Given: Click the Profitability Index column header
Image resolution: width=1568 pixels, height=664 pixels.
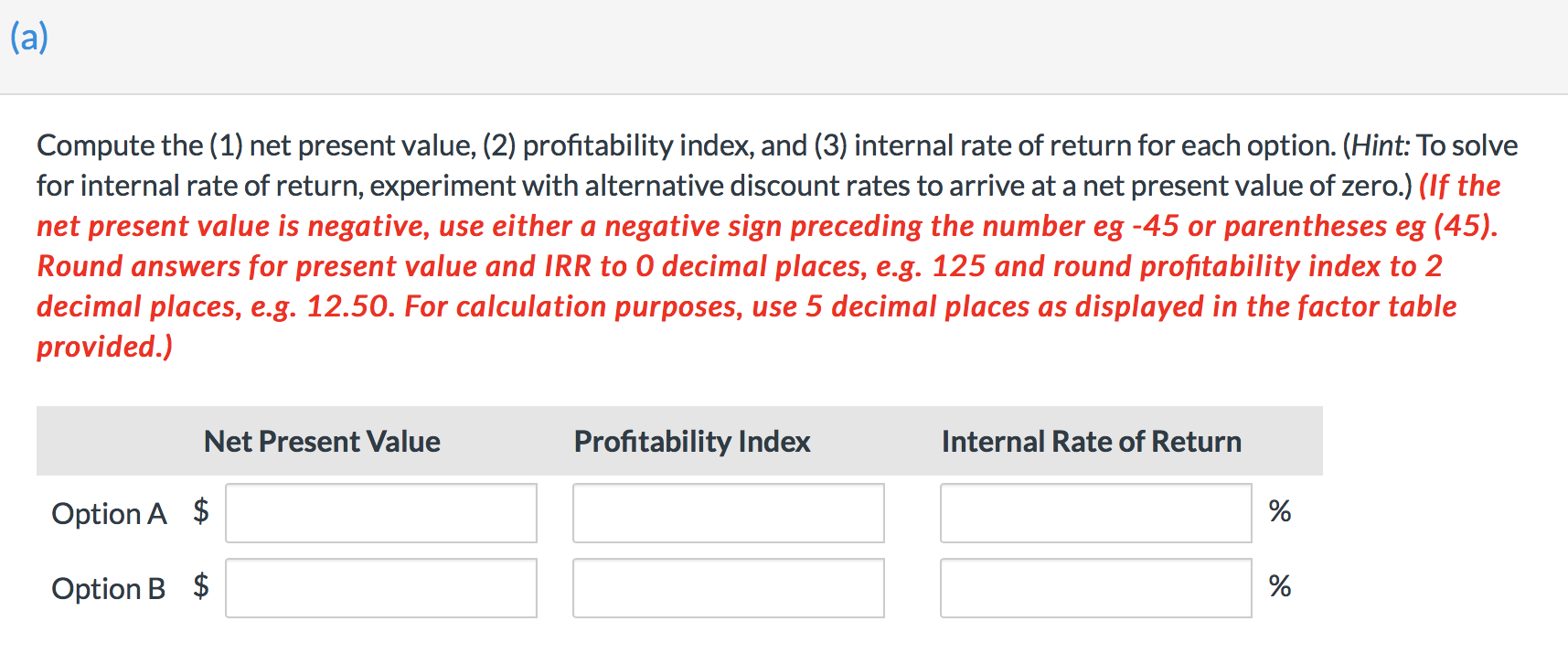Looking at the screenshot, I should [692, 442].
